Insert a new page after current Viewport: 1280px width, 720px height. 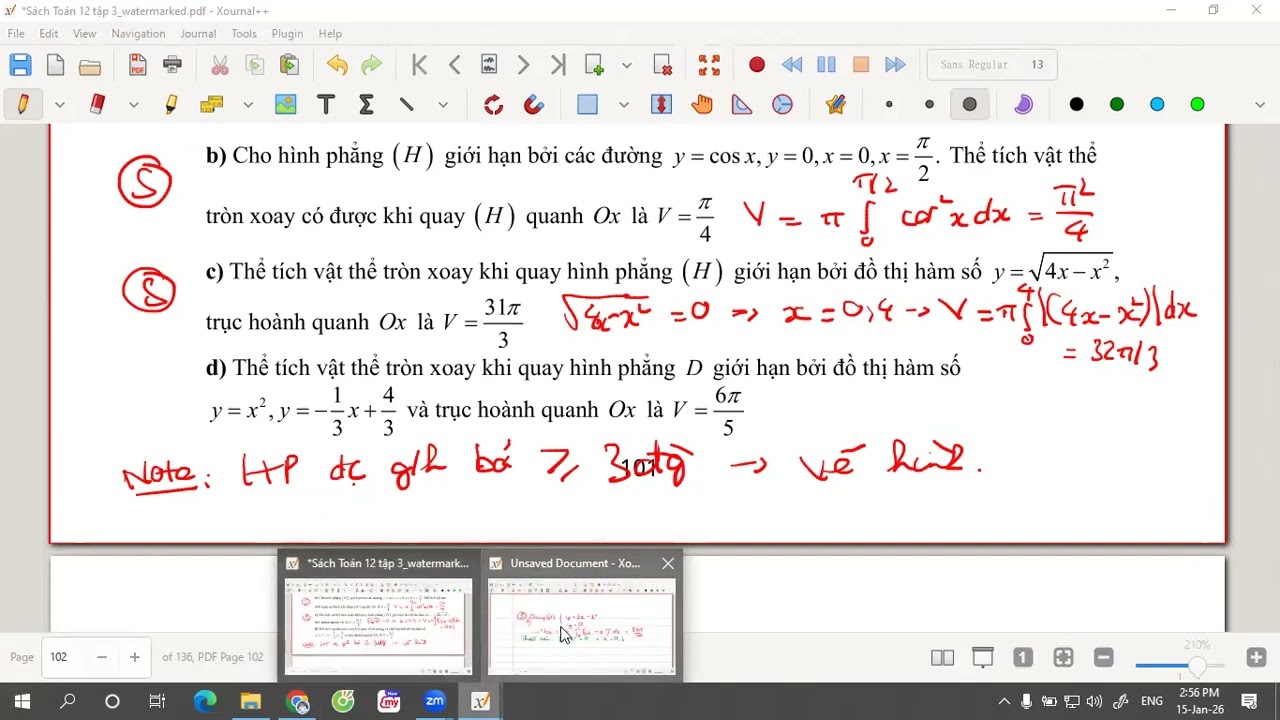pos(594,65)
